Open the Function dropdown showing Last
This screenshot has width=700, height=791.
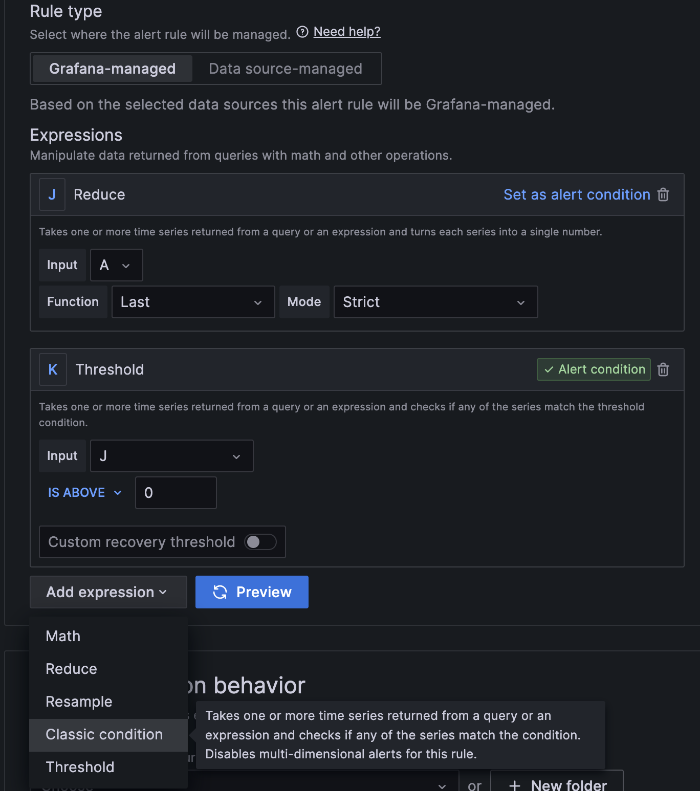pyautogui.click(x=193, y=302)
